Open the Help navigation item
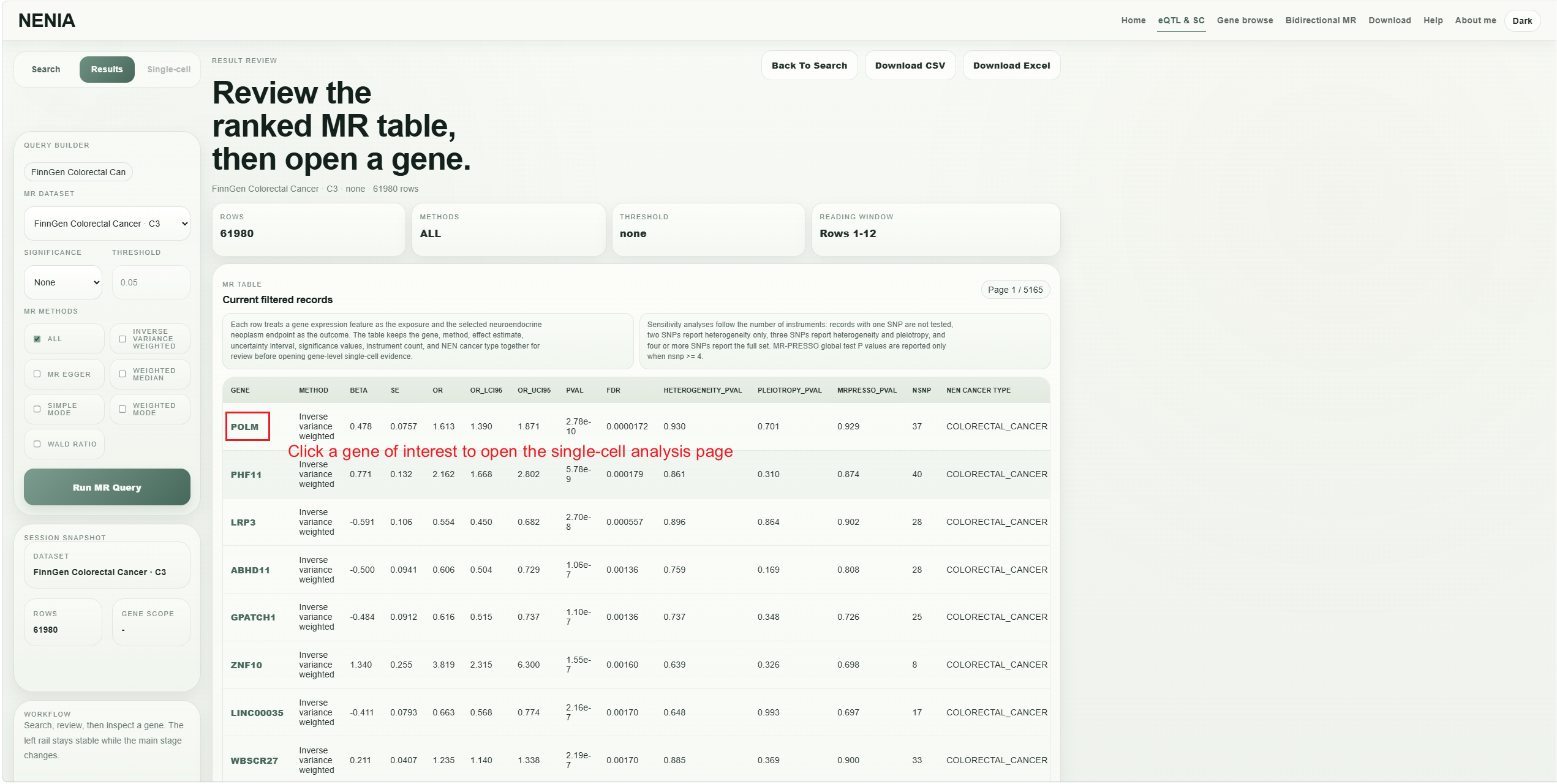The image size is (1557, 784). click(1433, 20)
